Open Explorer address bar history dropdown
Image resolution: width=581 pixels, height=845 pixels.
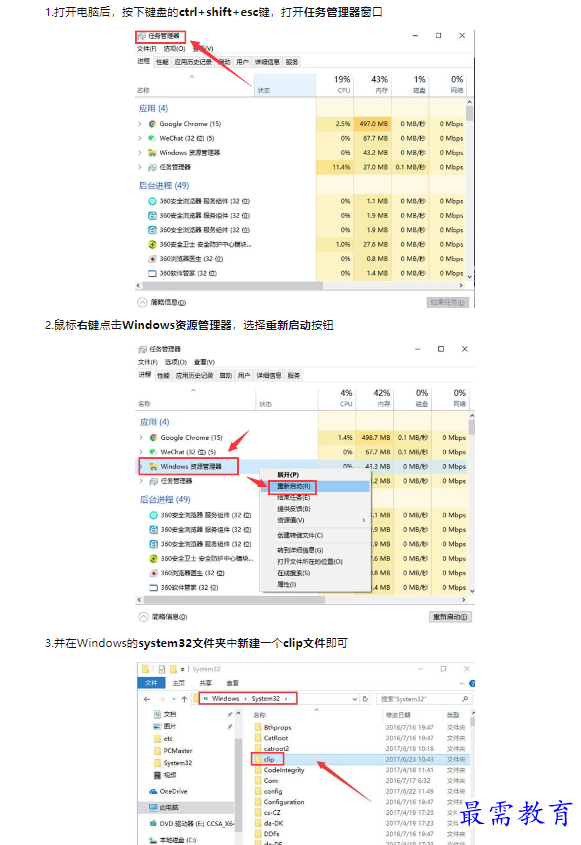[x=355, y=699]
